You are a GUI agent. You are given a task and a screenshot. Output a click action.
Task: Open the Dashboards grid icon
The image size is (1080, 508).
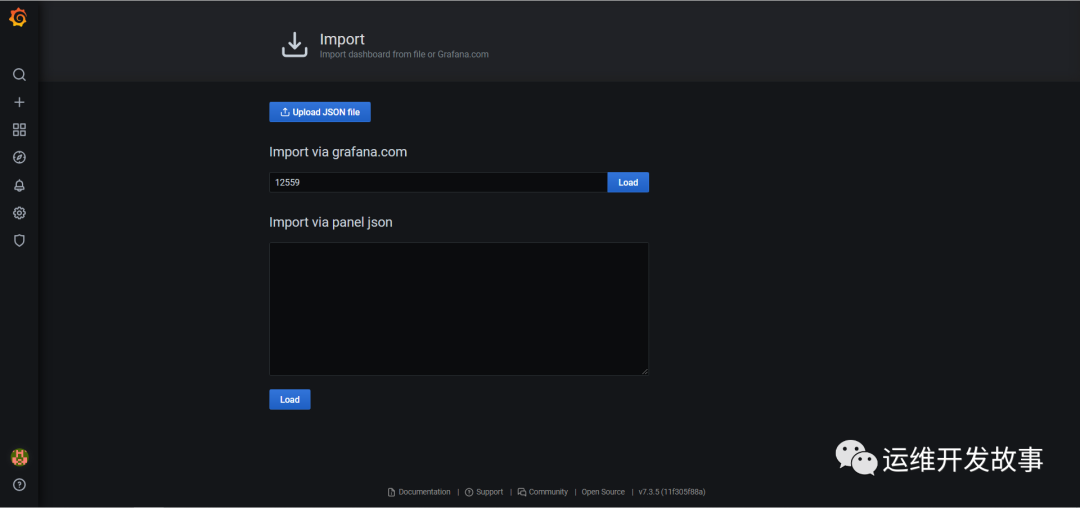point(19,129)
